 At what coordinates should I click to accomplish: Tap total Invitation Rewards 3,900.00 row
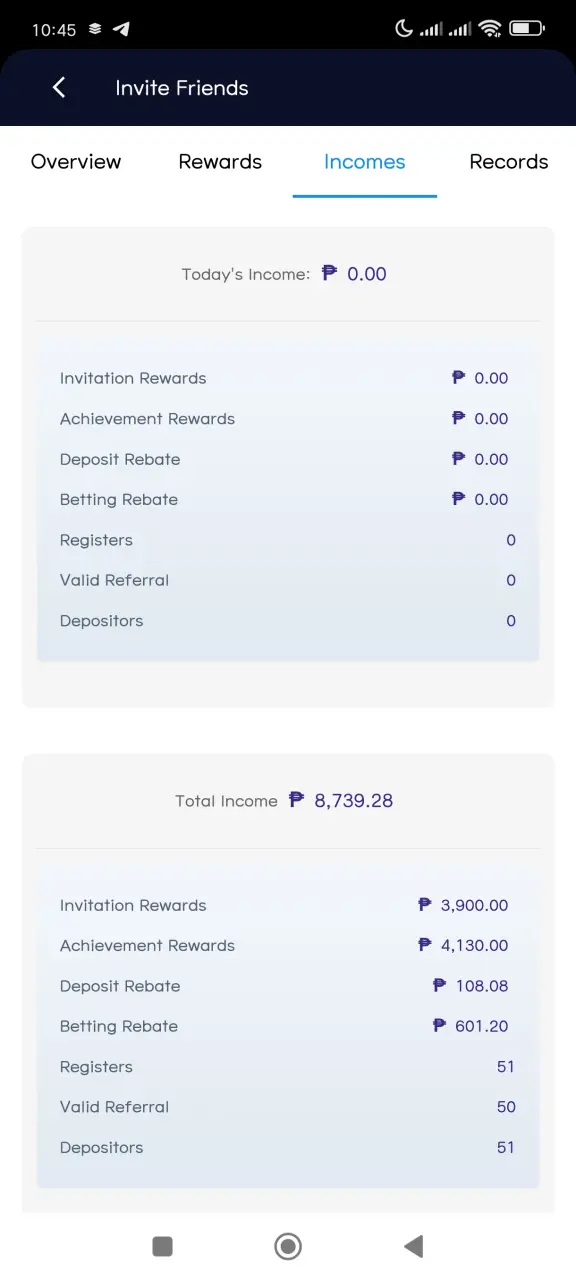(x=288, y=905)
